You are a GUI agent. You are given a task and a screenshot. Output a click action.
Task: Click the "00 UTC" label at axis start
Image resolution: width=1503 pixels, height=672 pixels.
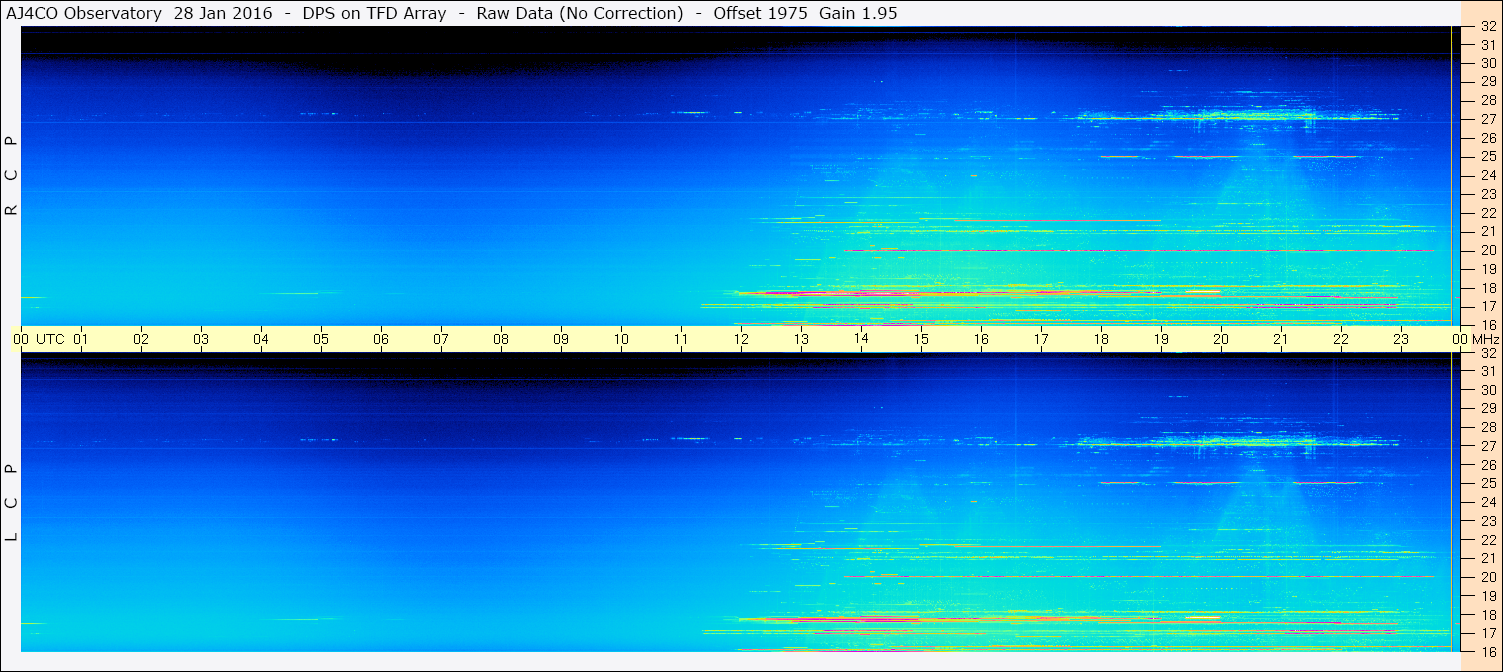coord(39,339)
